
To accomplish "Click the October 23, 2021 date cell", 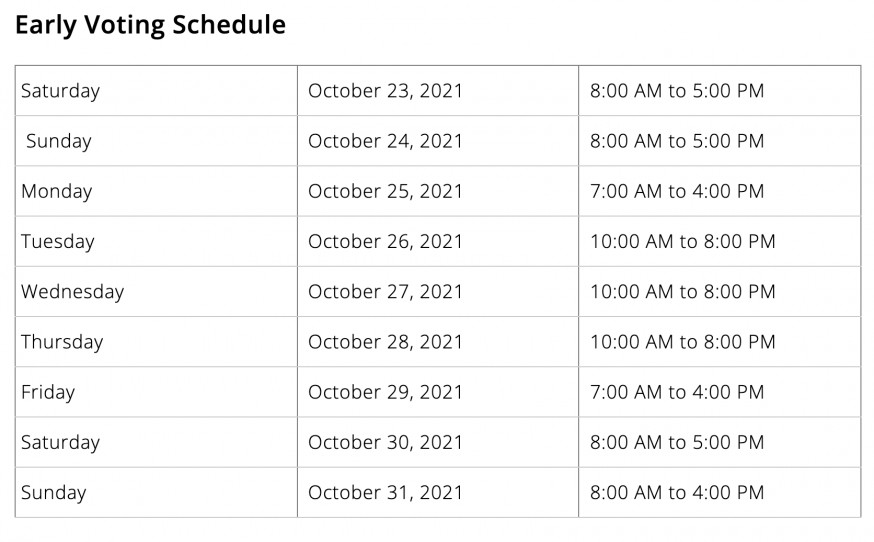I will 438,90.
